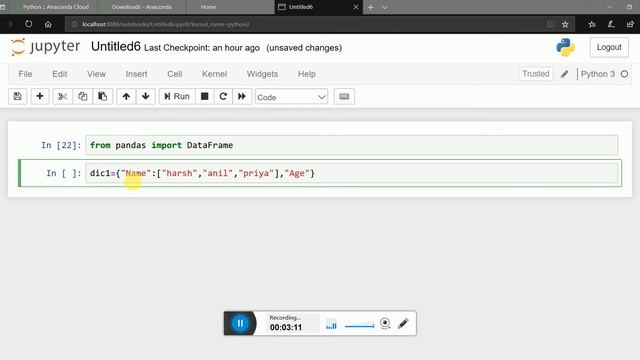Open the Insert menu
Screen dimensions: 640x360
pyautogui.click(x=136, y=74)
